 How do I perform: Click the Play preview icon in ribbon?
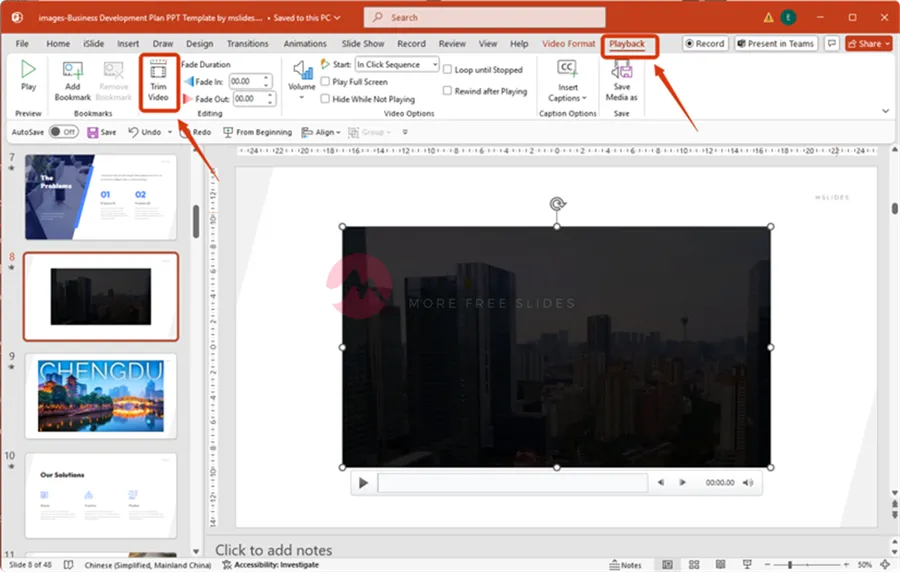[x=28, y=70]
